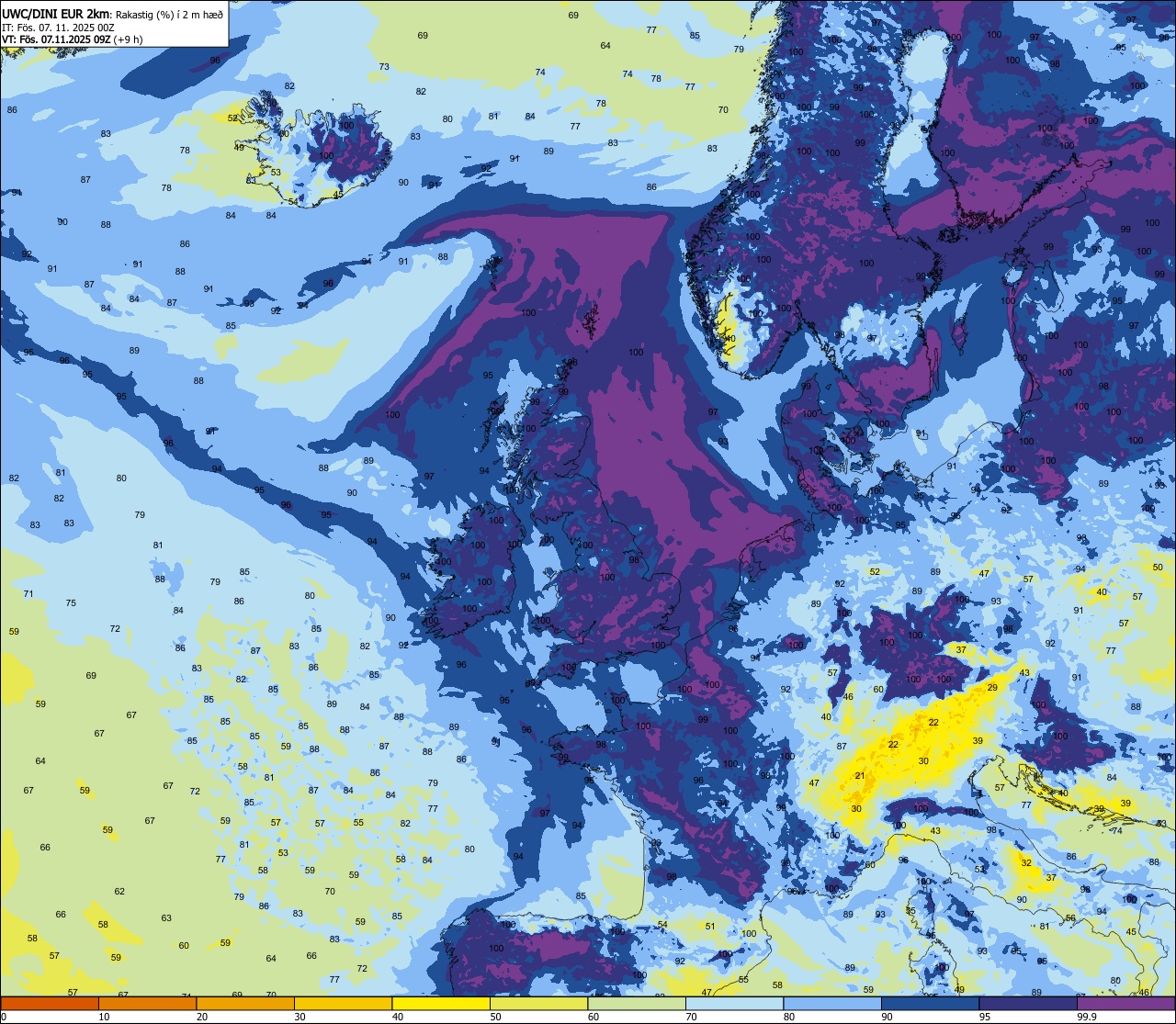1176x1024 pixels.
Task: Click the 60–70% light green legend swatch
Action: point(637,1003)
